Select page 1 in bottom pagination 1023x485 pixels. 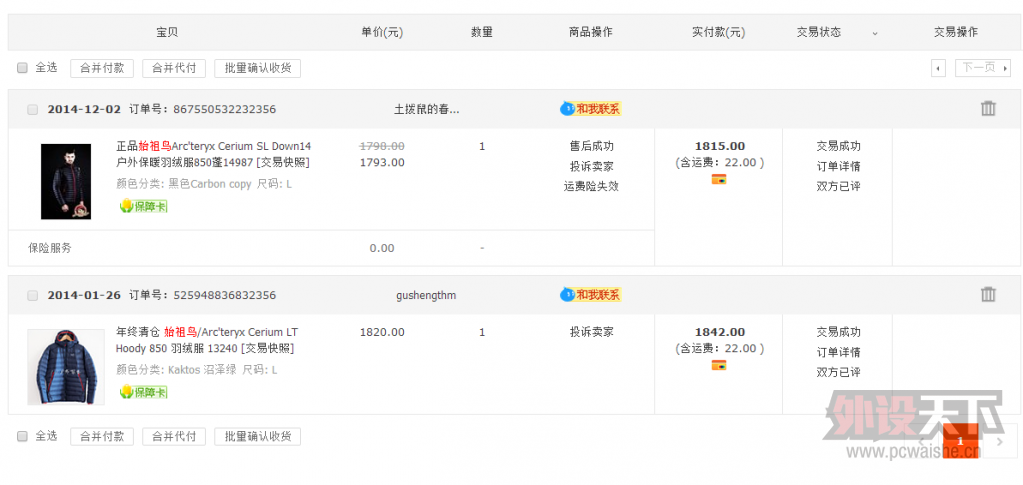[x=960, y=441]
